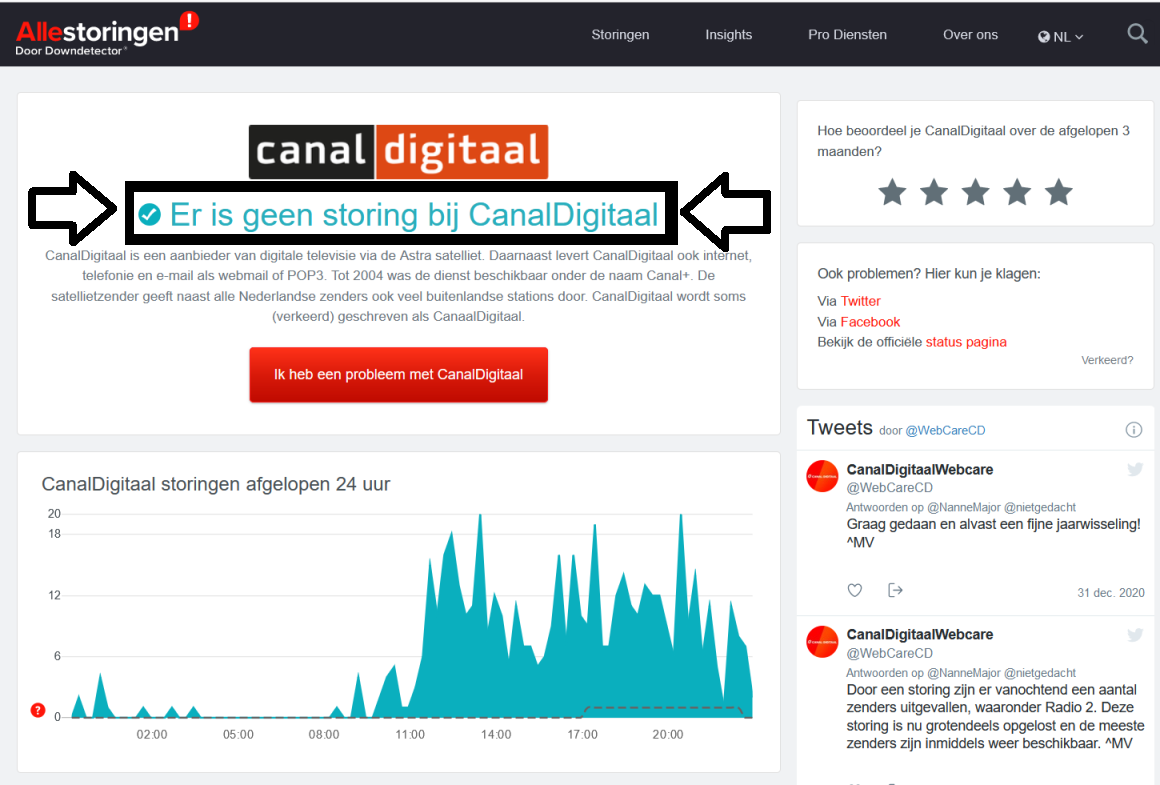This screenshot has height=785, width=1160.
Task: Click the 20:00 chart time label
Action: click(x=667, y=735)
